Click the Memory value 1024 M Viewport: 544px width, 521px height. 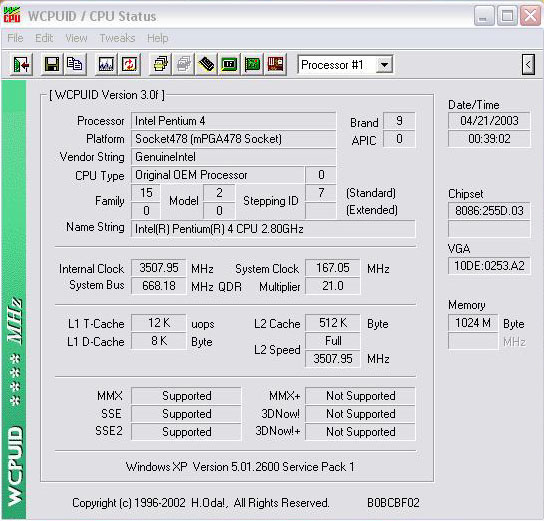[x=473, y=323]
